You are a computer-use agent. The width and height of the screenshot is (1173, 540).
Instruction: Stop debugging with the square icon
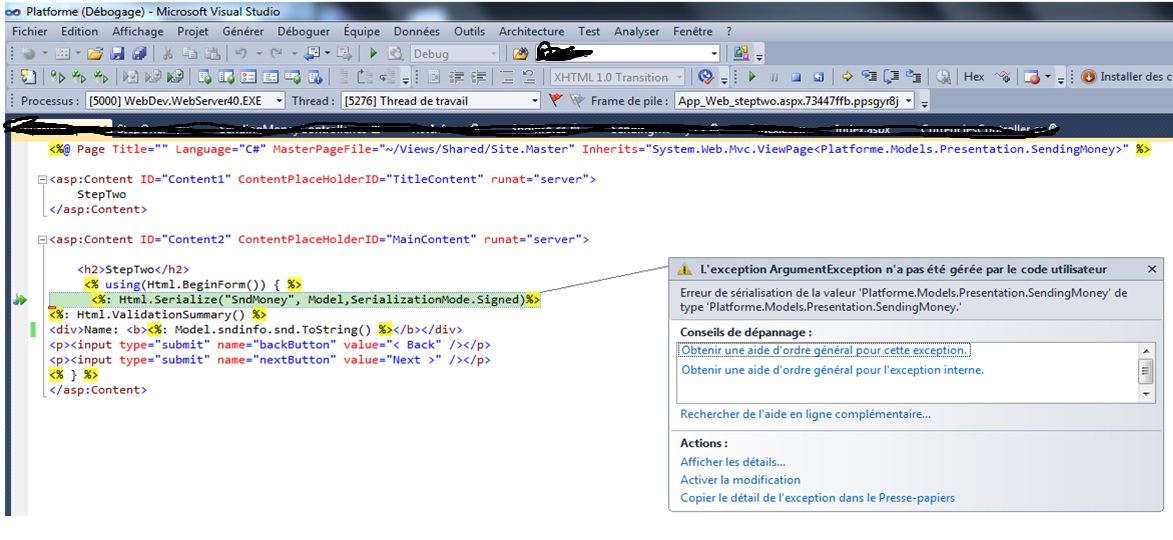click(796, 77)
